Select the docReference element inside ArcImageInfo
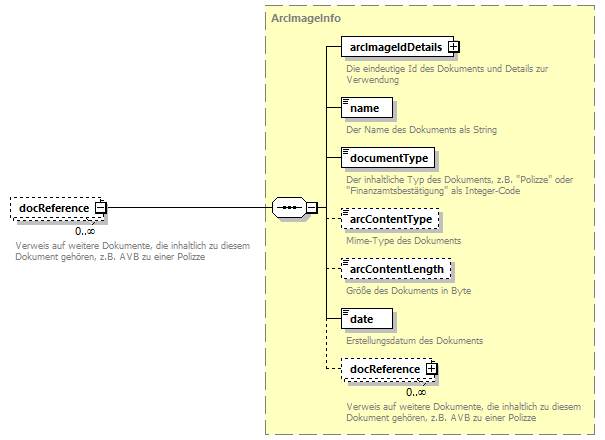Viewport: 605px width, 440px height. pyautogui.click(x=383, y=369)
